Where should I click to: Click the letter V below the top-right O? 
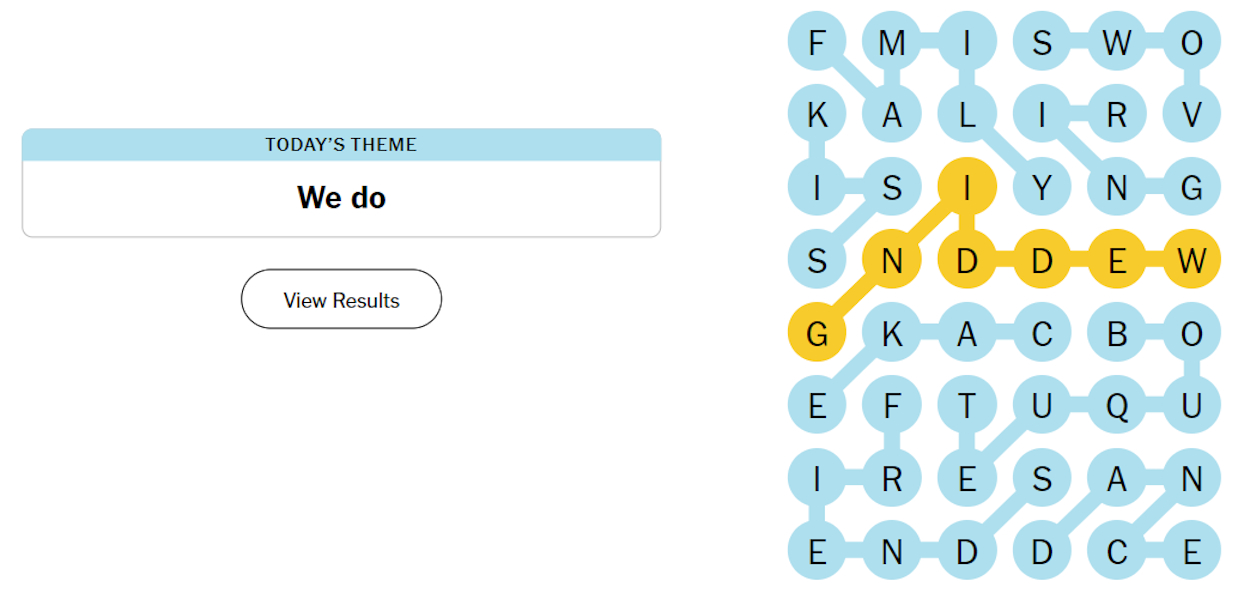[x=1192, y=113]
